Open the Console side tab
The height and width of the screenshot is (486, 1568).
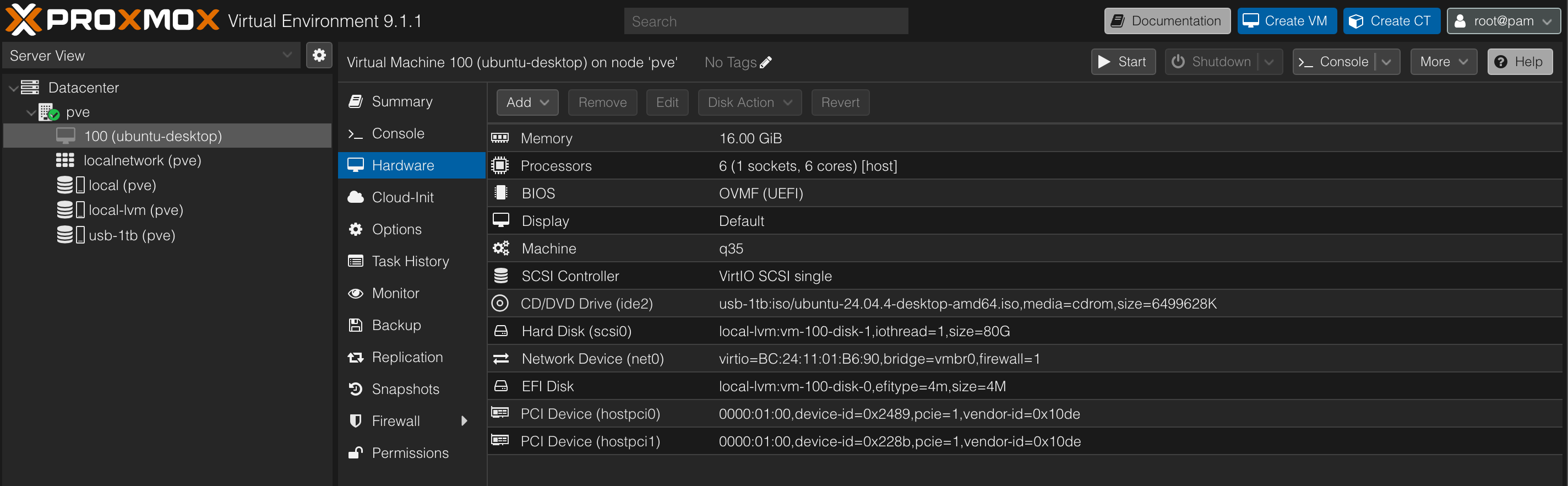[411, 133]
